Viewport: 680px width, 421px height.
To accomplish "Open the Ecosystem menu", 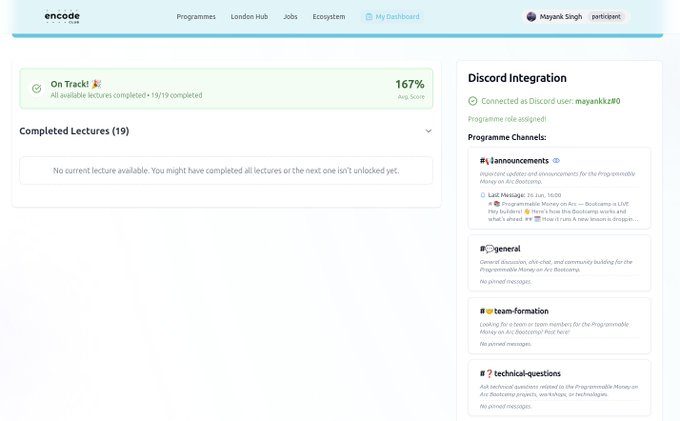I will coord(329,16).
